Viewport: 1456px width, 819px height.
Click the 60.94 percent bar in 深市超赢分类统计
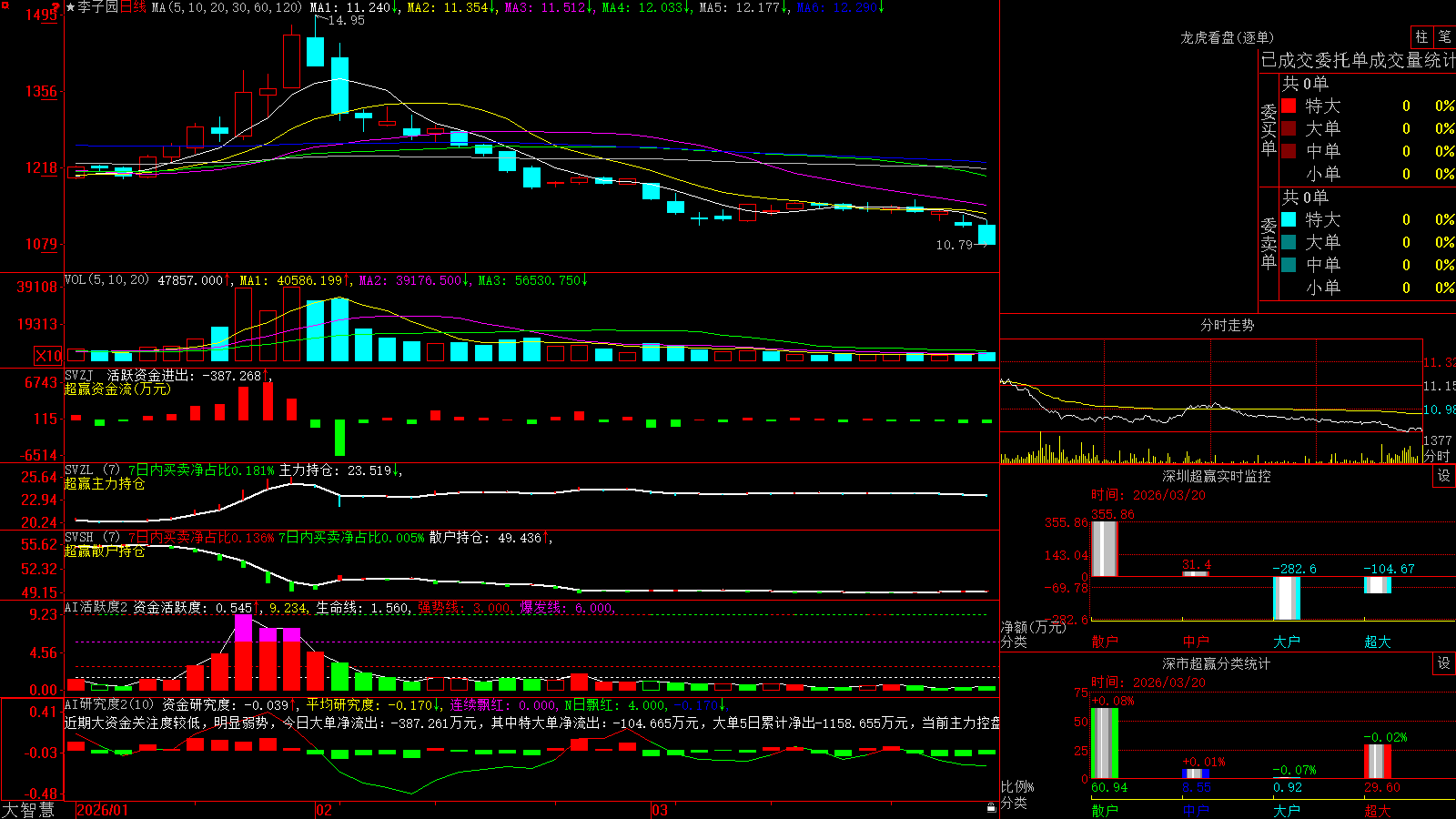[x=1105, y=743]
